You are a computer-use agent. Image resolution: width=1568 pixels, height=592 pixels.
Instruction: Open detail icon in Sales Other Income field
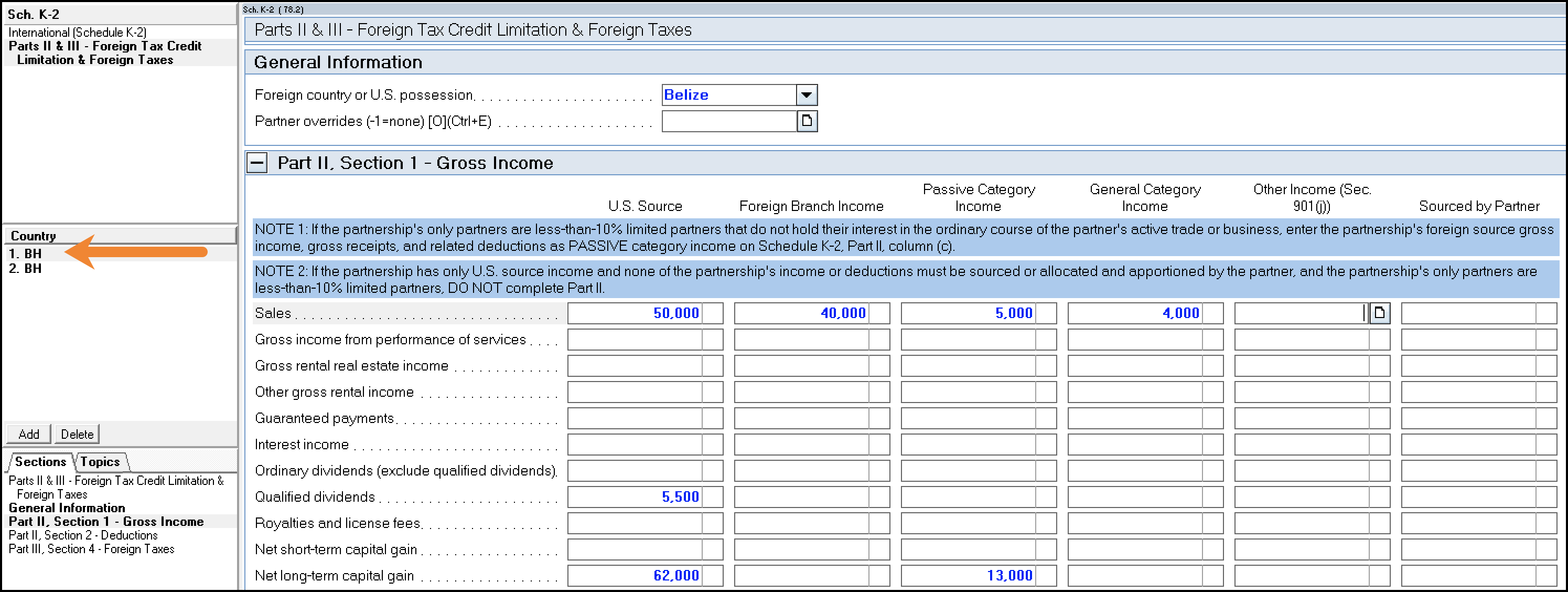(x=1379, y=313)
